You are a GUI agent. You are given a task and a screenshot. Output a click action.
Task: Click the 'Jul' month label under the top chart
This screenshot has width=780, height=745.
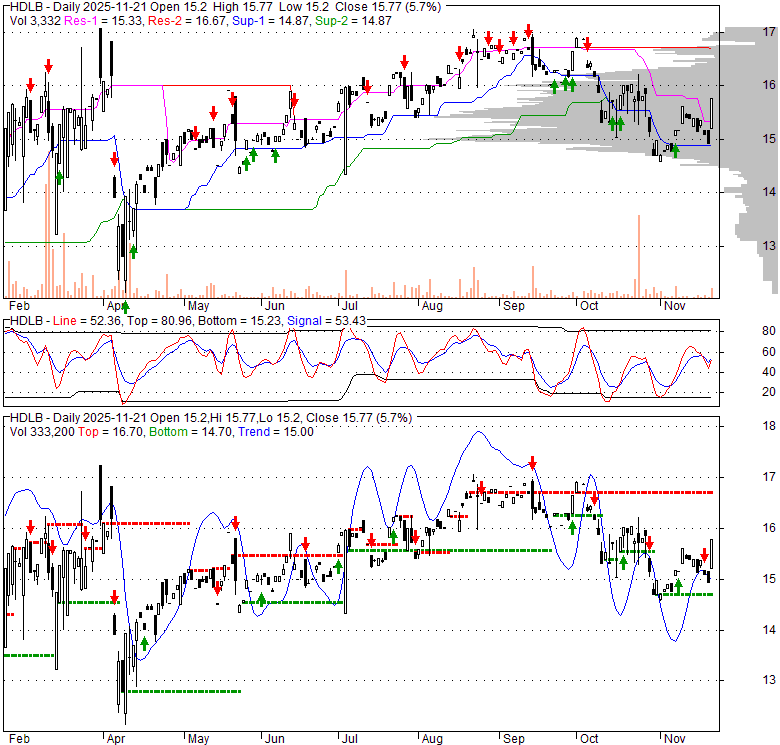point(350,306)
